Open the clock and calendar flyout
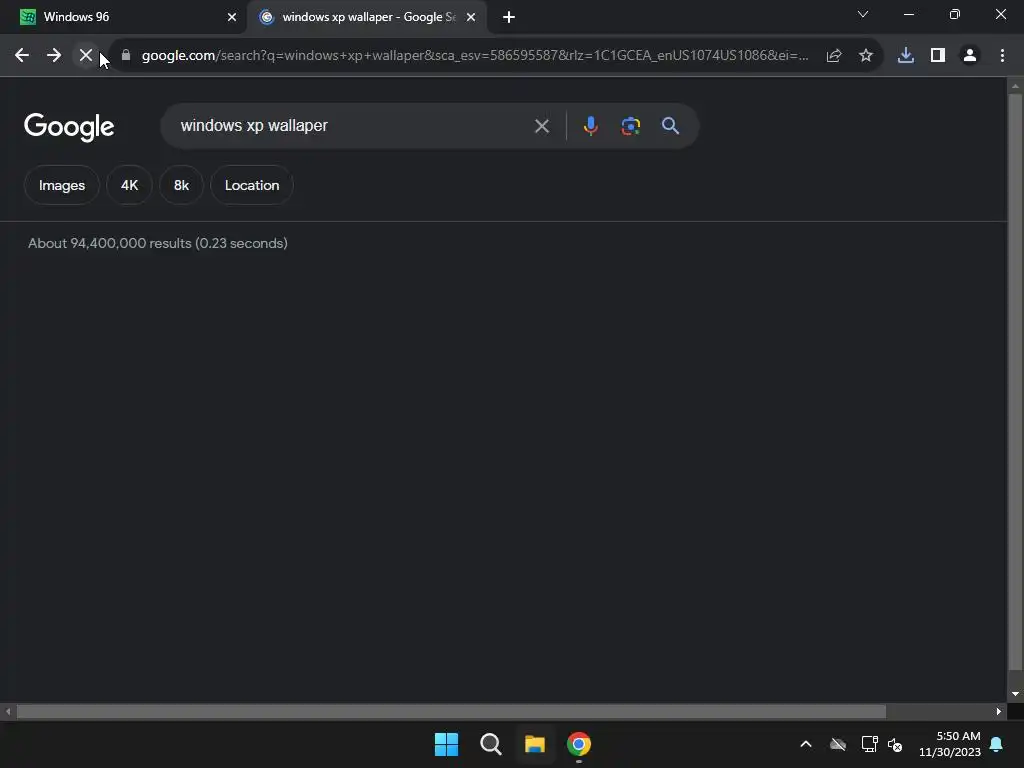This screenshot has width=1024, height=768. coord(950,744)
